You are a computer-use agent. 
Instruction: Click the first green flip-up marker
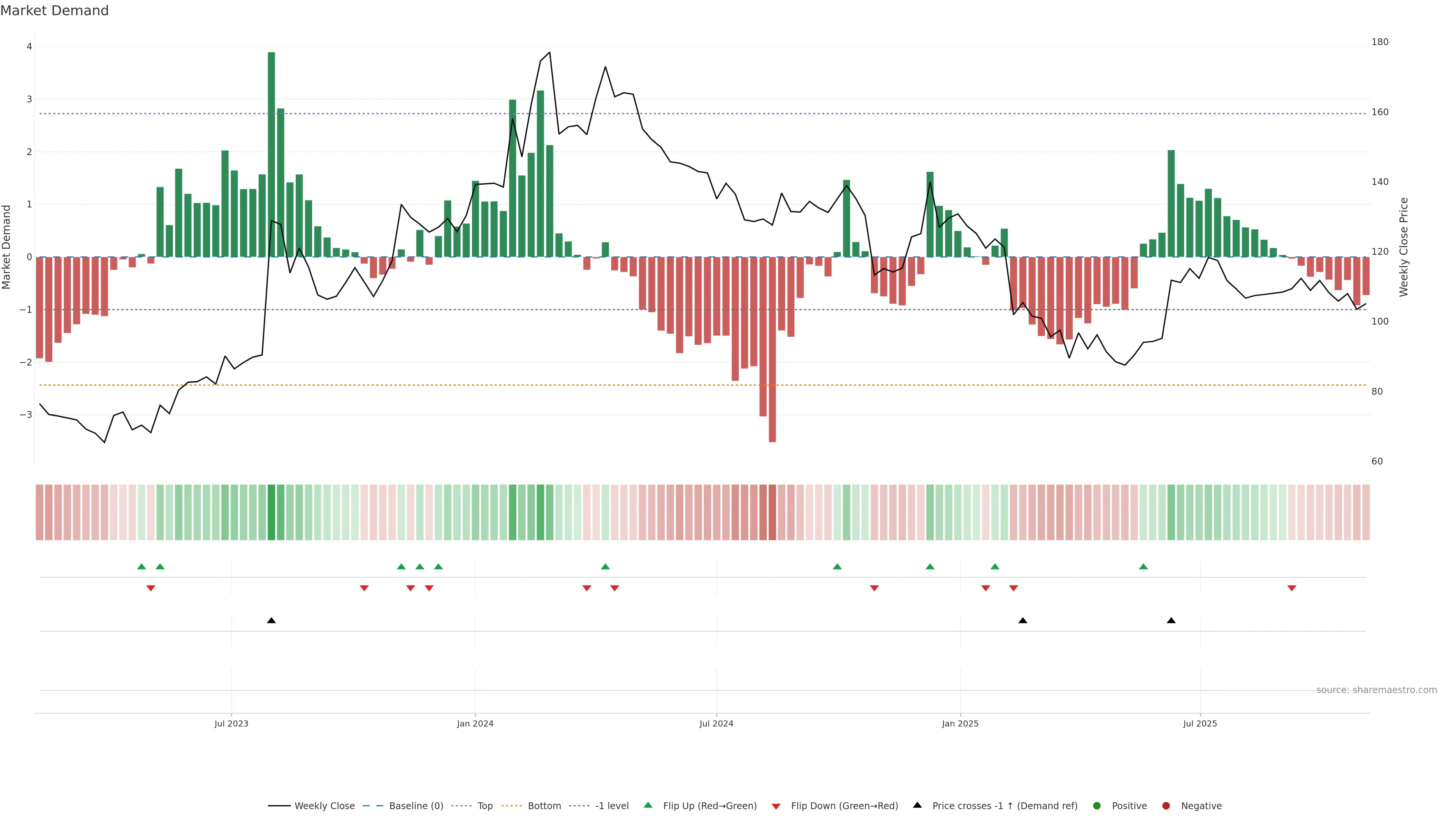point(141,566)
